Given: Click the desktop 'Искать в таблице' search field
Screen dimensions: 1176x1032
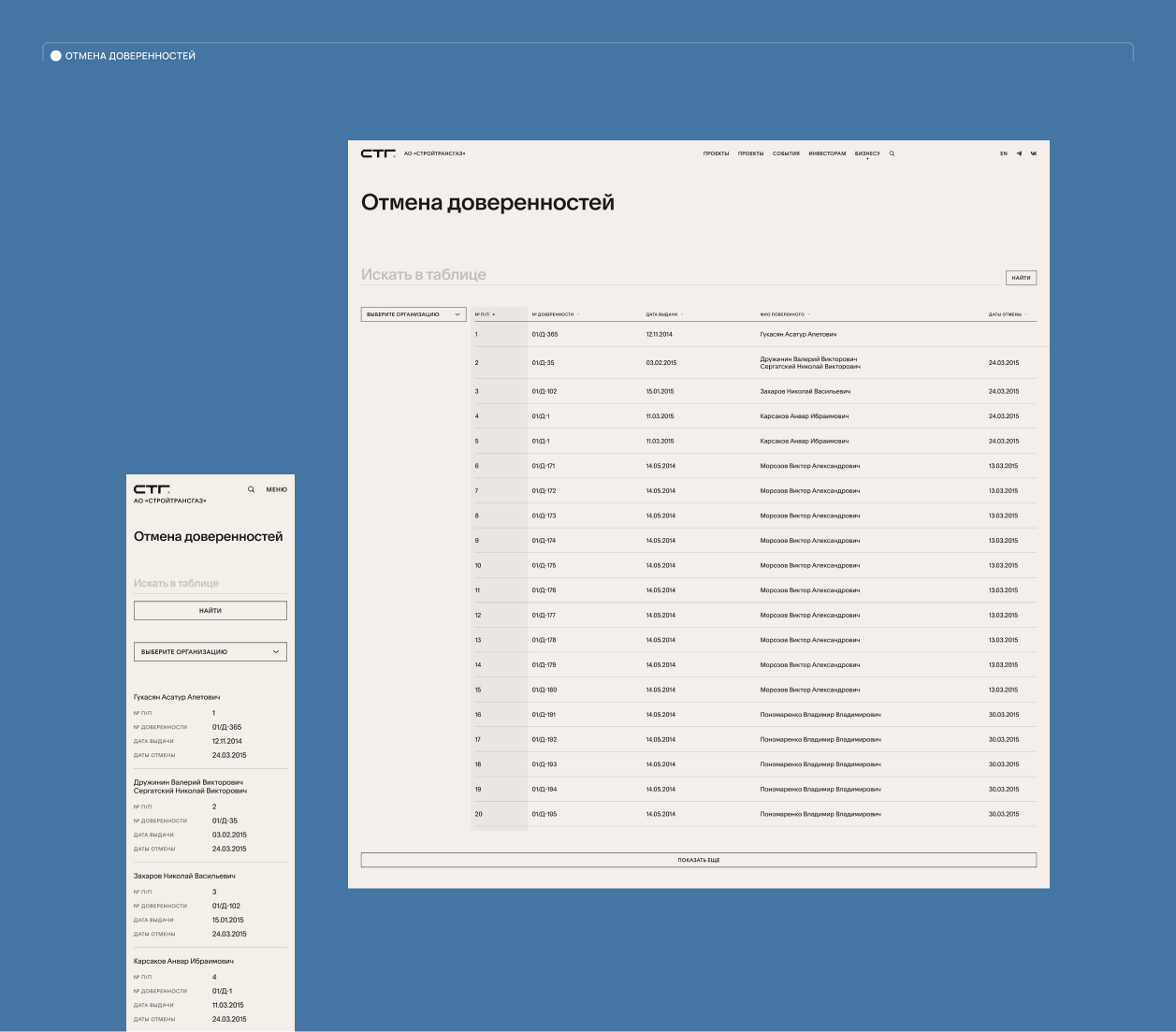Looking at the screenshot, I should coord(680,274).
